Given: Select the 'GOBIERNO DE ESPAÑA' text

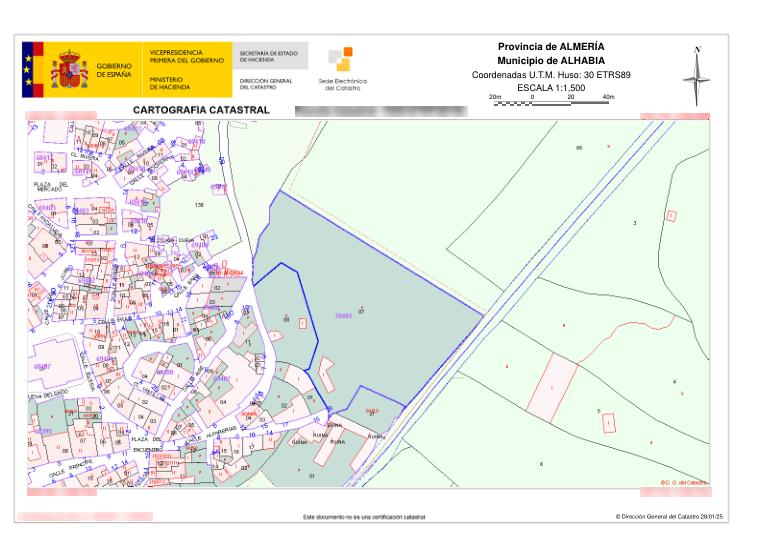Looking at the screenshot, I should click(x=114, y=70).
